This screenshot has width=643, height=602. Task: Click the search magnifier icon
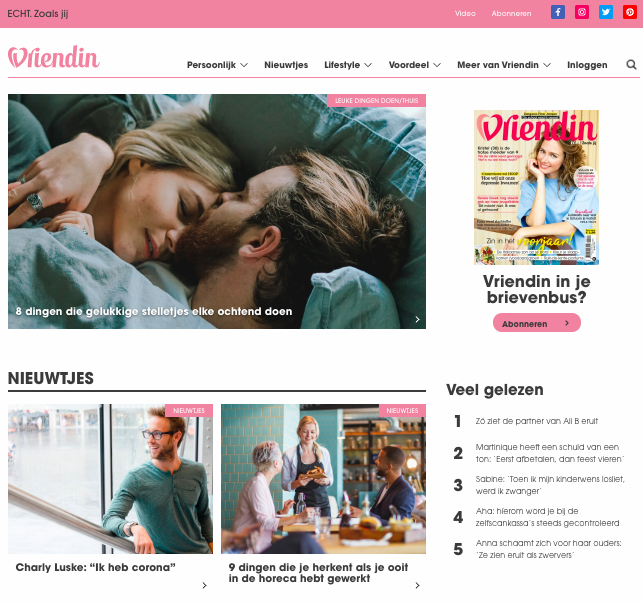pos(631,65)
